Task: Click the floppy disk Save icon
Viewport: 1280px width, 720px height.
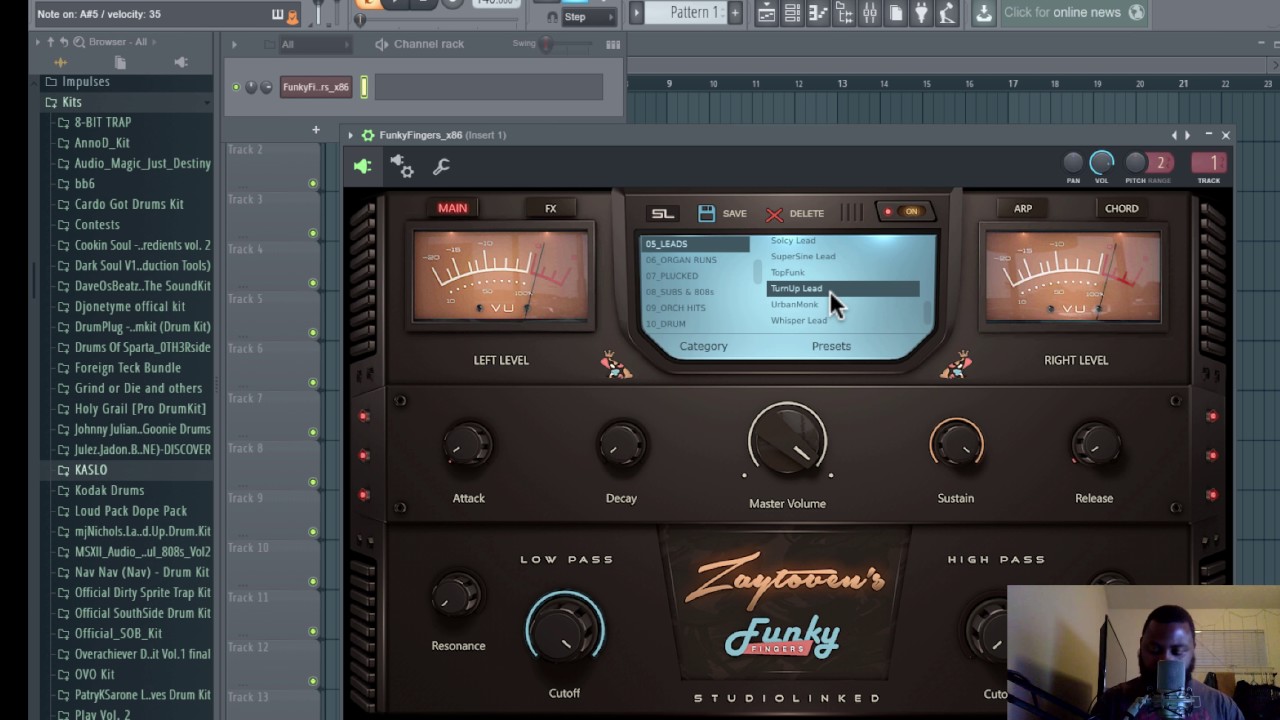Action: pyautogui.click(x=707, y=213)
